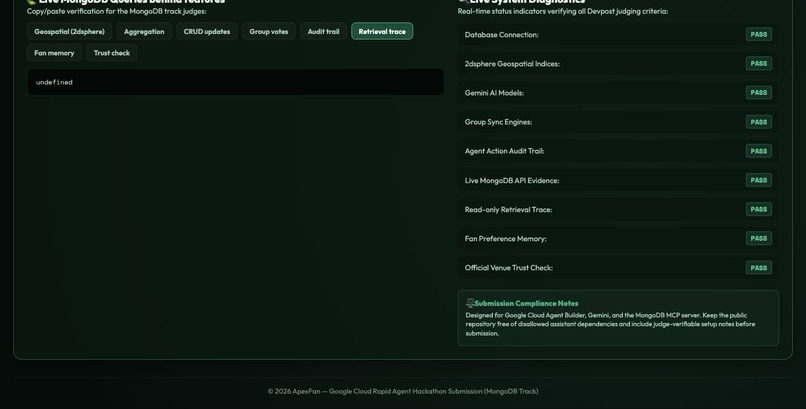Click the Official Venue Trust Check PASS badge
Image resolution: width=806 pixels, height=409 pixels.
[x=759, y=268]
